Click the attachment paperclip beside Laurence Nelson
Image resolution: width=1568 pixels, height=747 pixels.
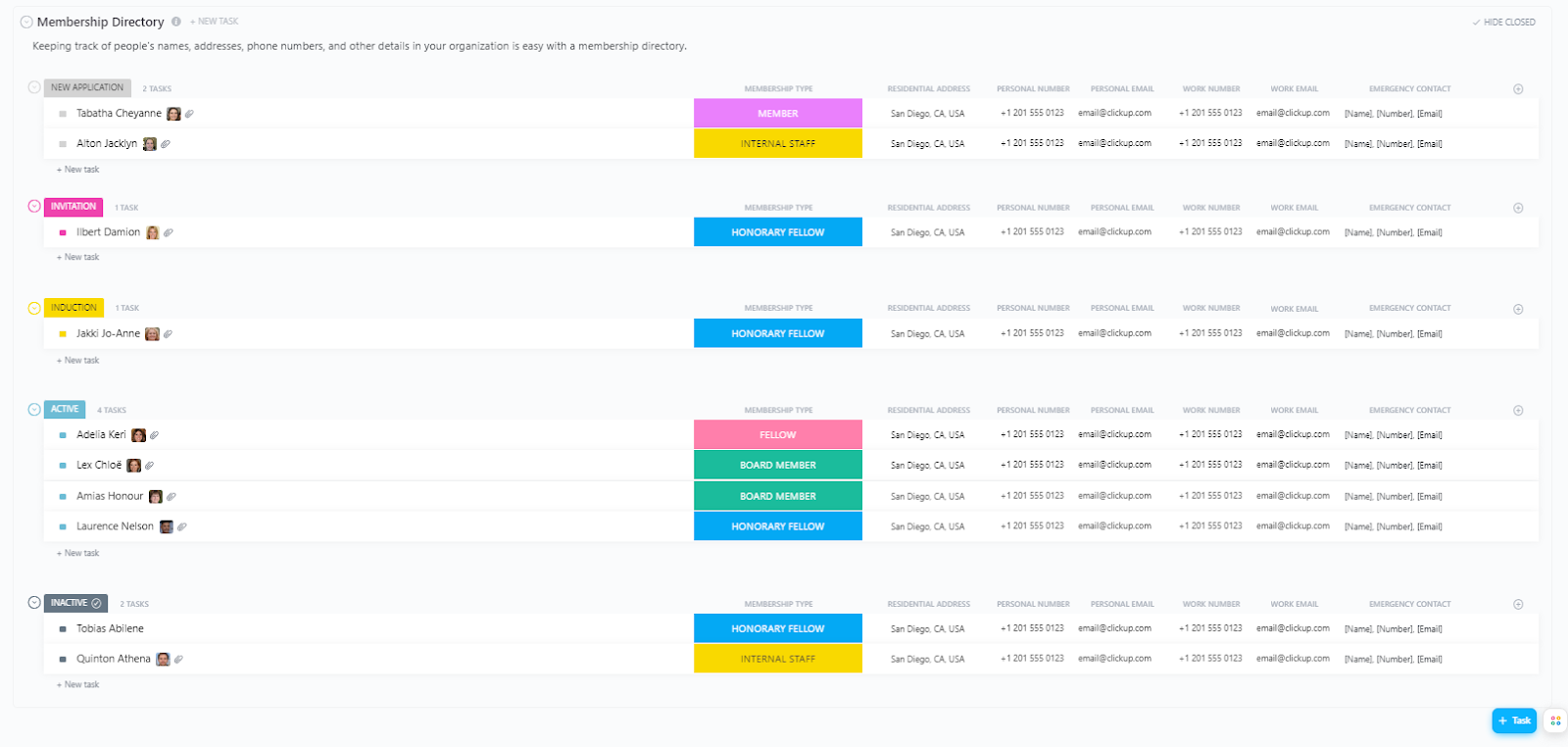[x=182, y=527]
